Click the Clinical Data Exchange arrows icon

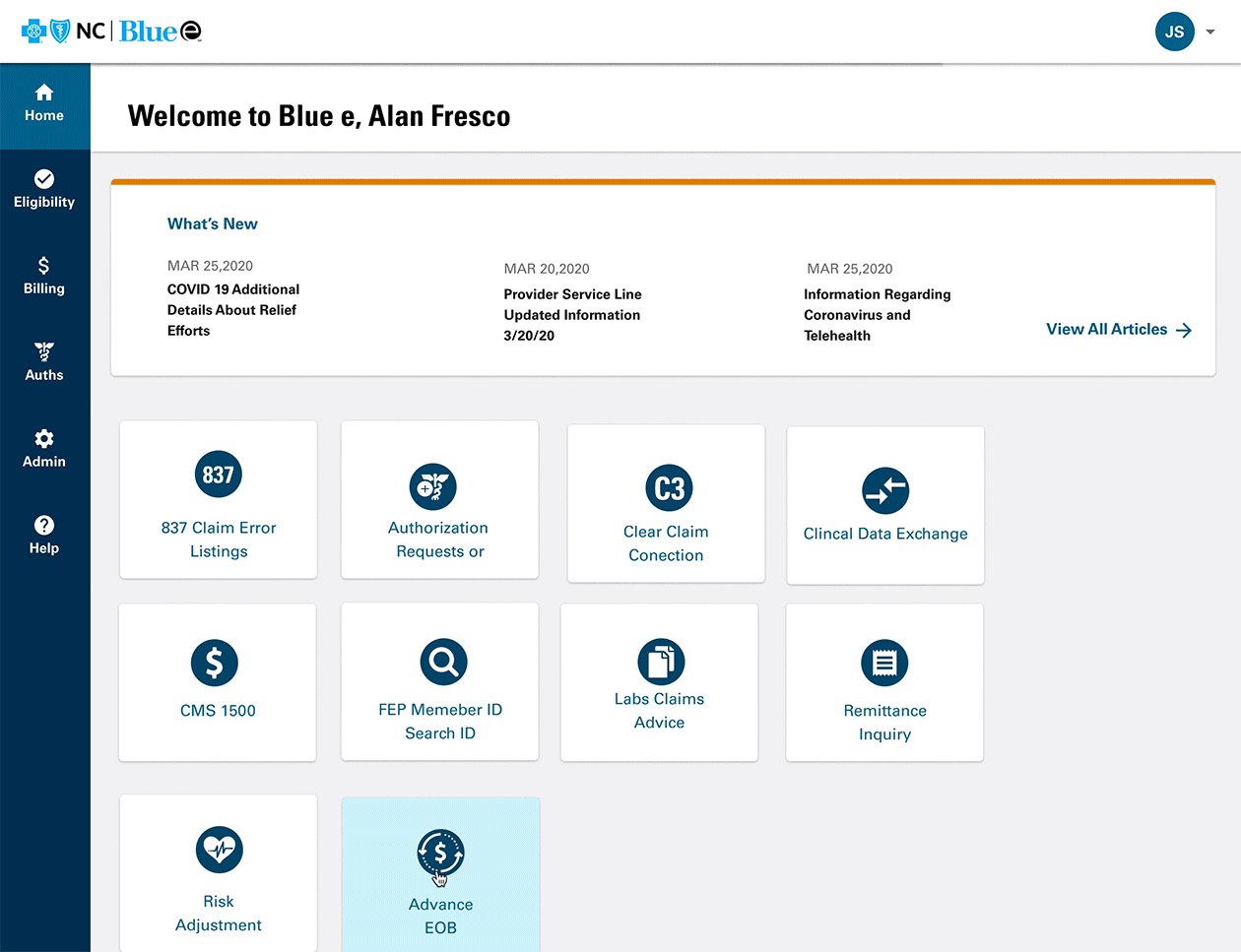[885, 490]
